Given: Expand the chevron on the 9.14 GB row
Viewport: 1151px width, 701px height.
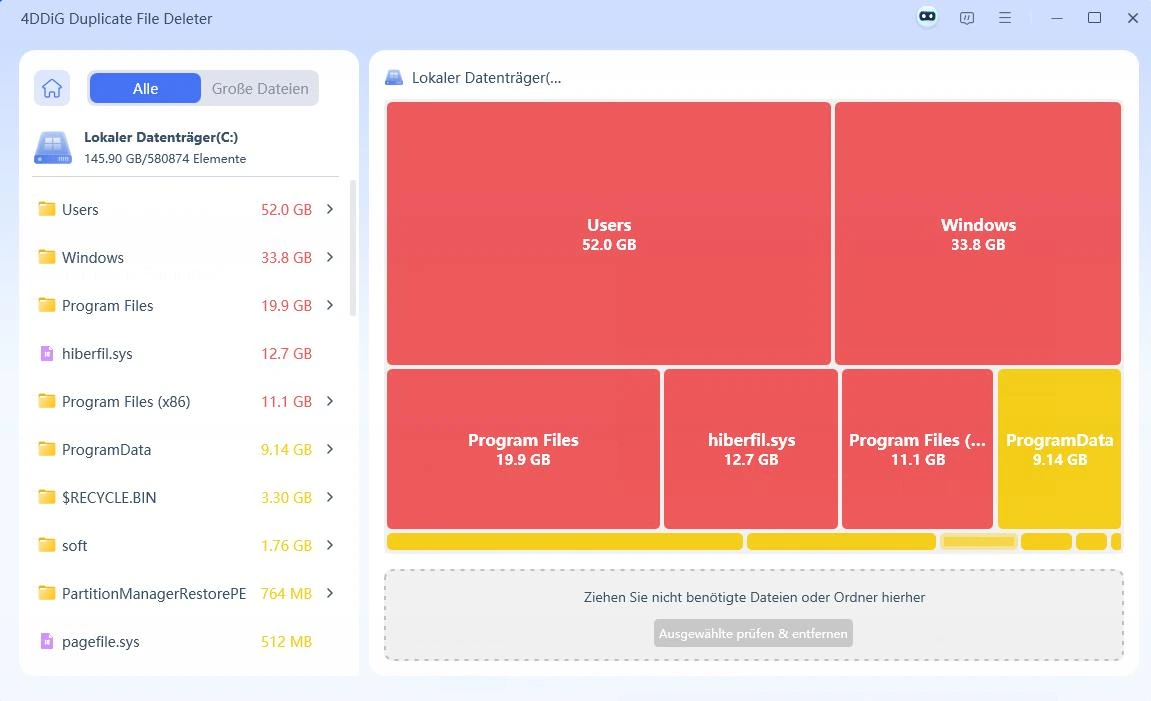Looking at the screenshot, I should coord(330,449).
